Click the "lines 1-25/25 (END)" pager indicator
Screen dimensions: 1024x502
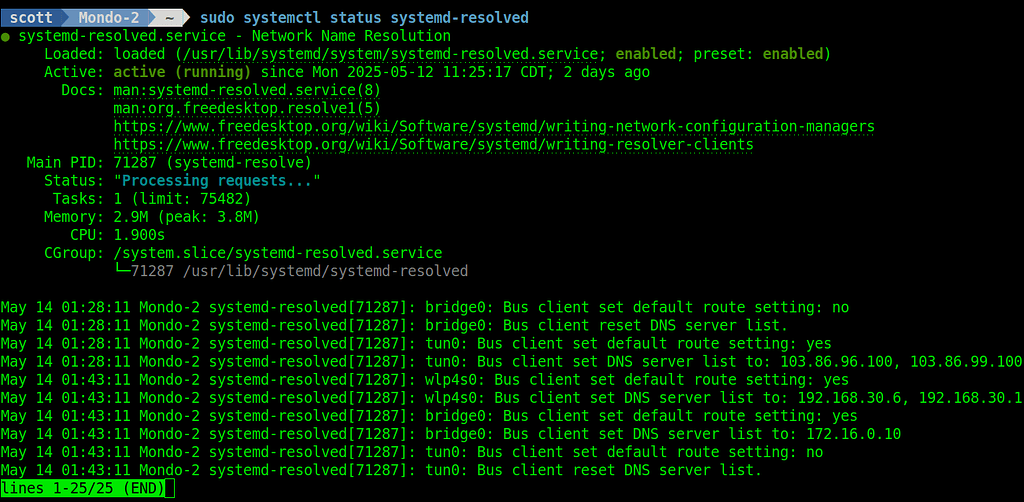pos(83,489)
